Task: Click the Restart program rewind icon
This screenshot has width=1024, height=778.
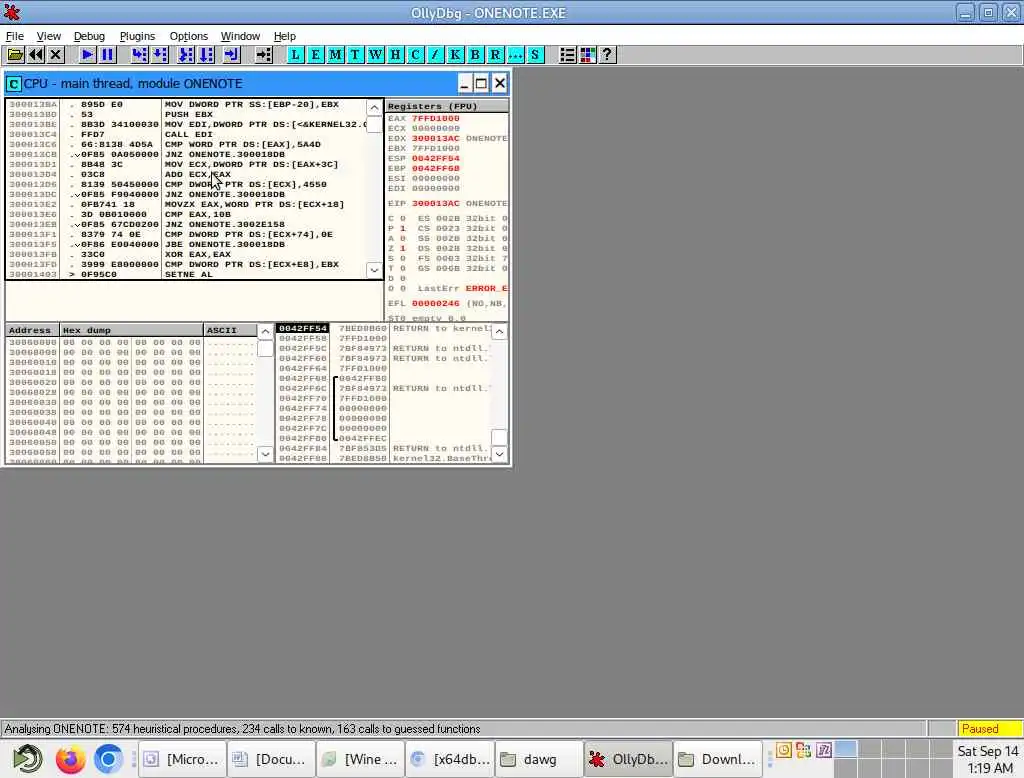Action: click(x=35, y=55)
